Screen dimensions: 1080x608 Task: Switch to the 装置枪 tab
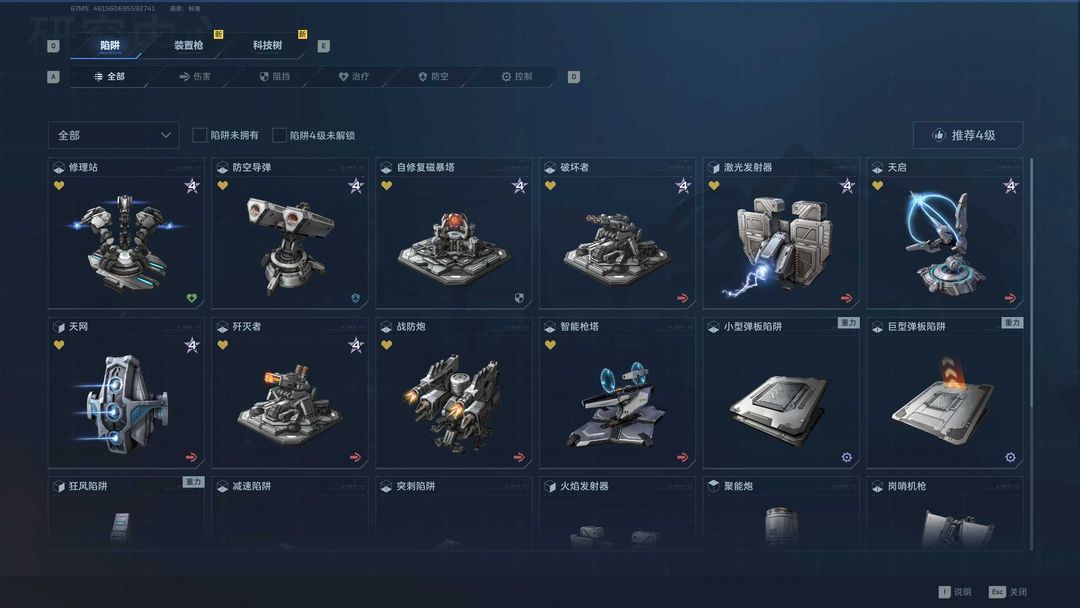click(188, 45)
